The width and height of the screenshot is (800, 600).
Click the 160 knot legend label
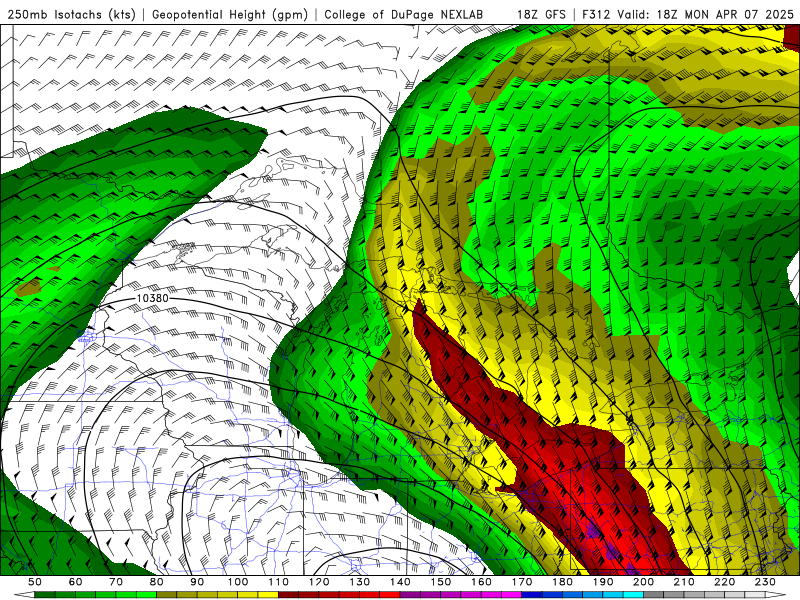pos(481,582)
